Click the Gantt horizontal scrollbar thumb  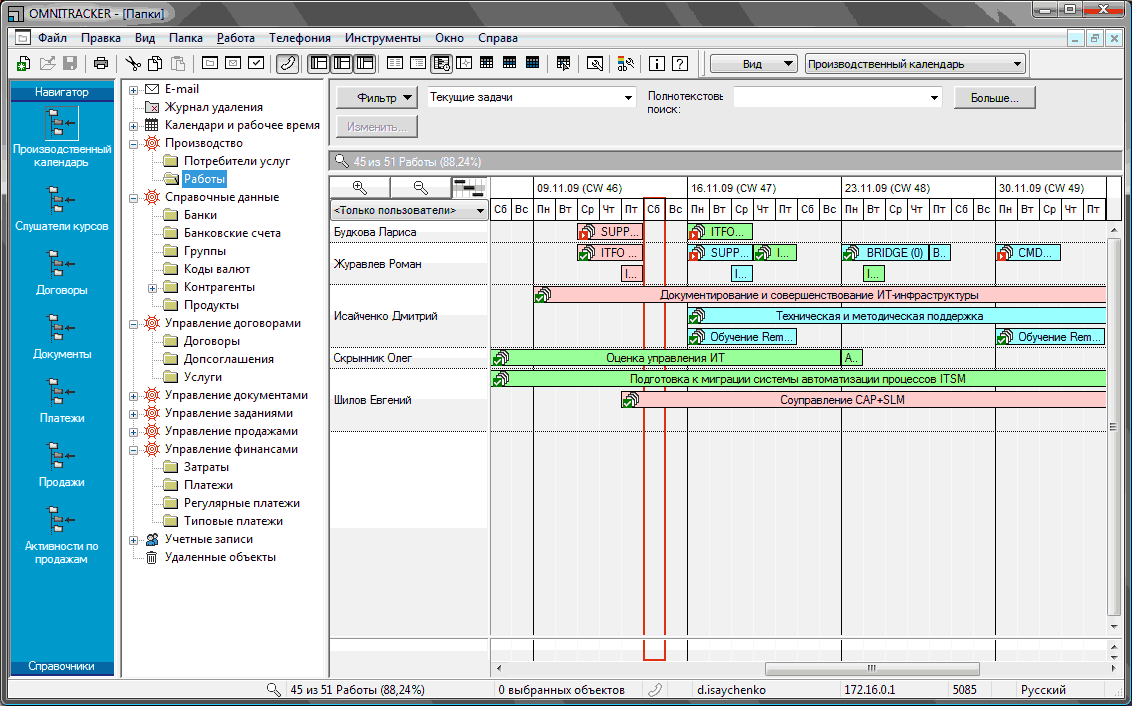pos(871,668)
